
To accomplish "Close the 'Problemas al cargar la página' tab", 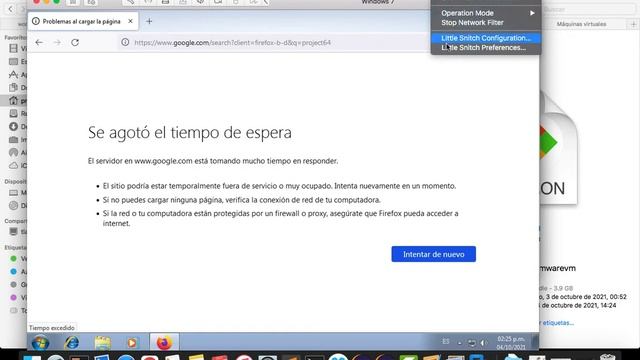I will tap(130, 21).
